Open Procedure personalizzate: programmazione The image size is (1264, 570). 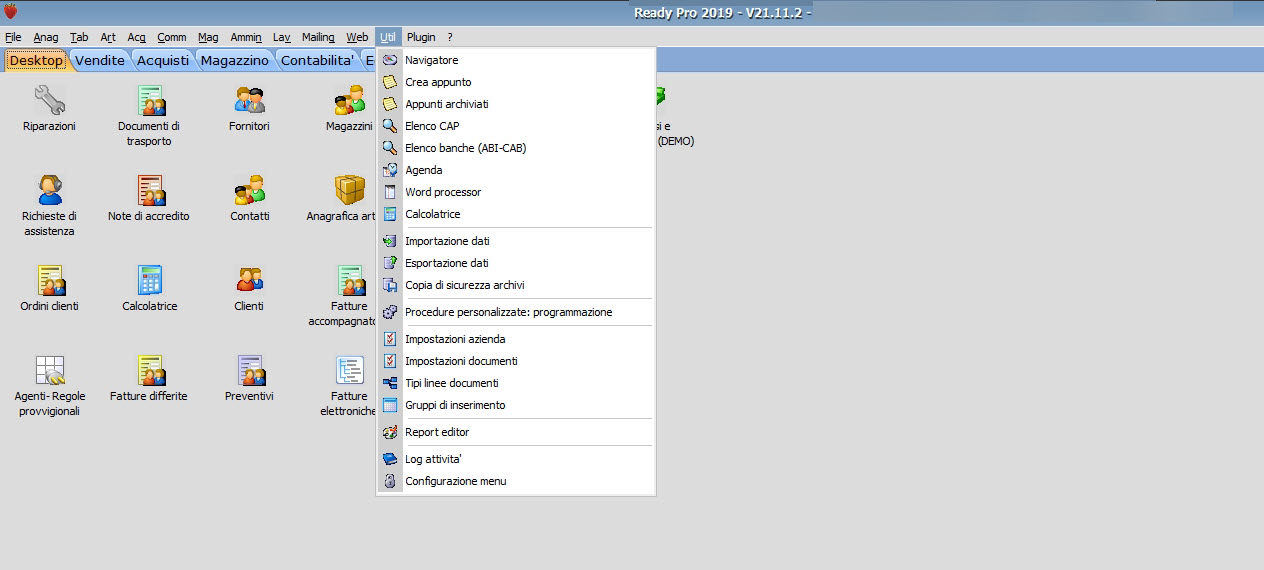516,312
